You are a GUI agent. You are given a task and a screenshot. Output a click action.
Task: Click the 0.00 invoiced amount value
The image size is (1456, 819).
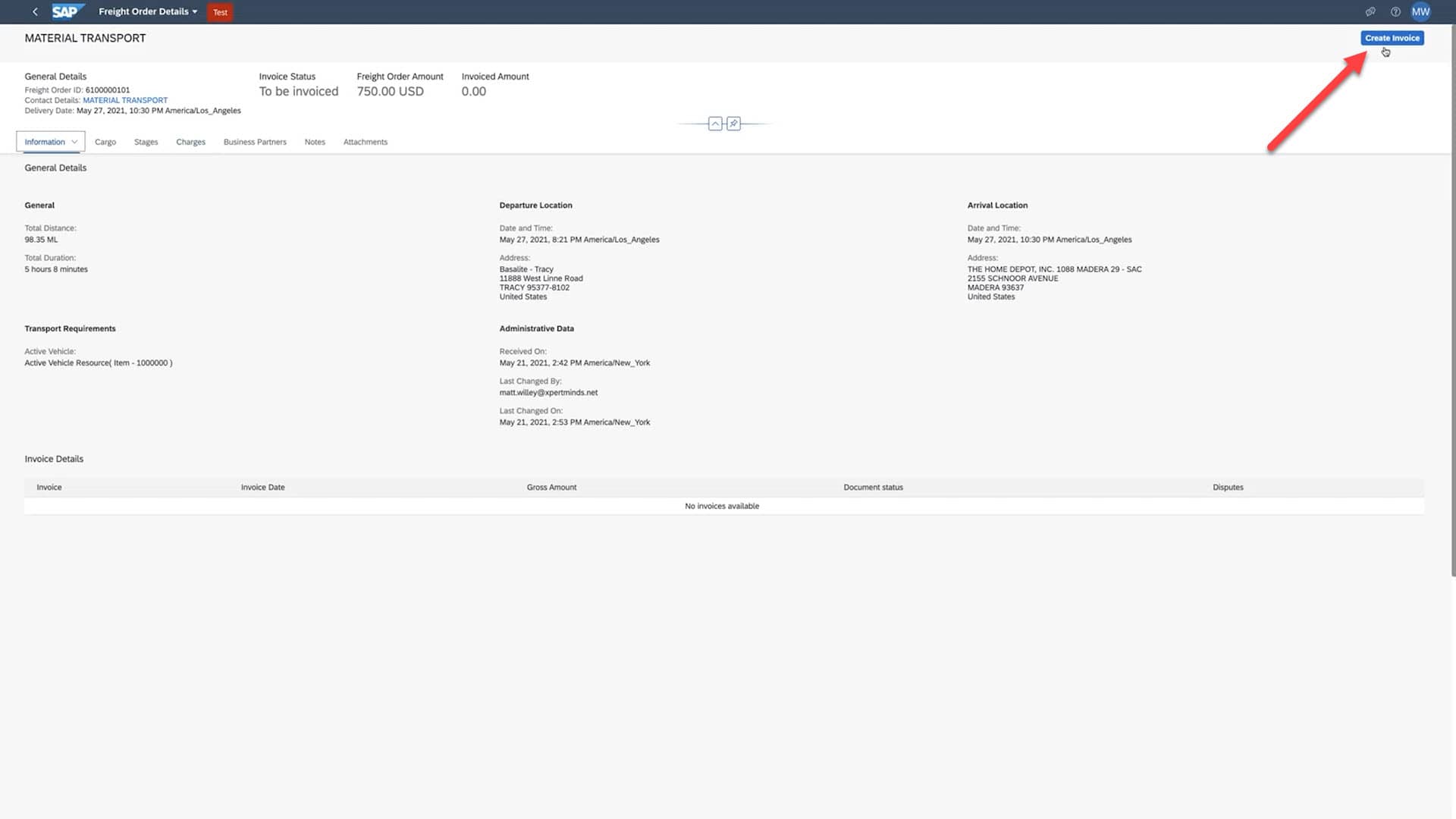pyautogui.click(x=474, y=91)
